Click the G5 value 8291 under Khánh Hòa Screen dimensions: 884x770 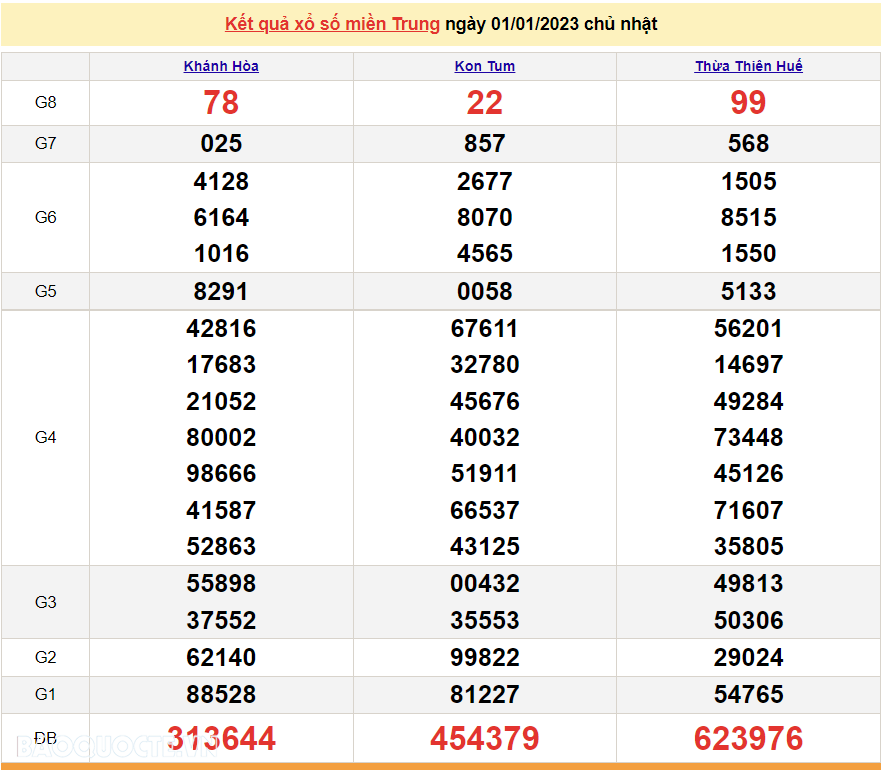tap(221, 291)
